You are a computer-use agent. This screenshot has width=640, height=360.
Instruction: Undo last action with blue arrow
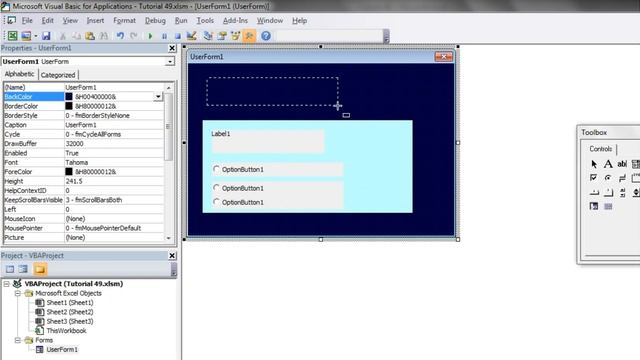tap(120, 36)
